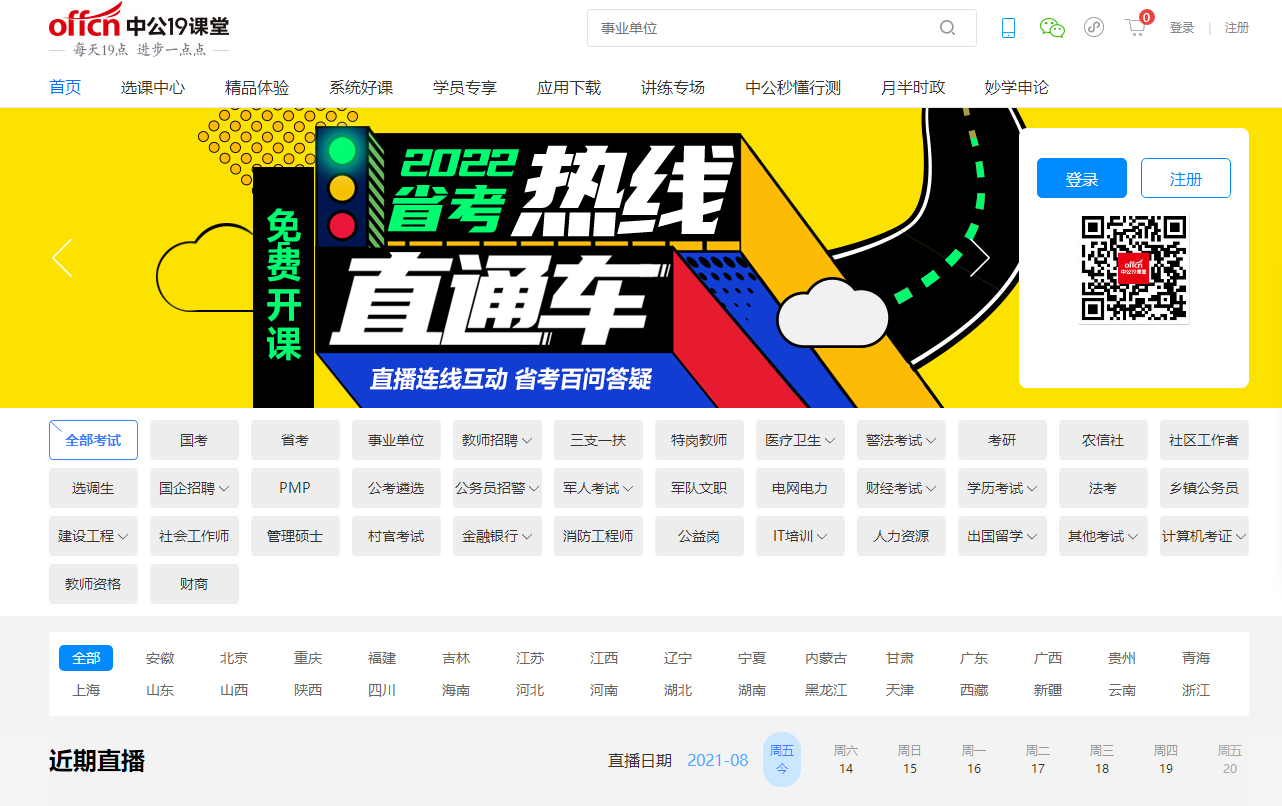
Task: Select the 国考 category
Action: (x=194, y=440)
